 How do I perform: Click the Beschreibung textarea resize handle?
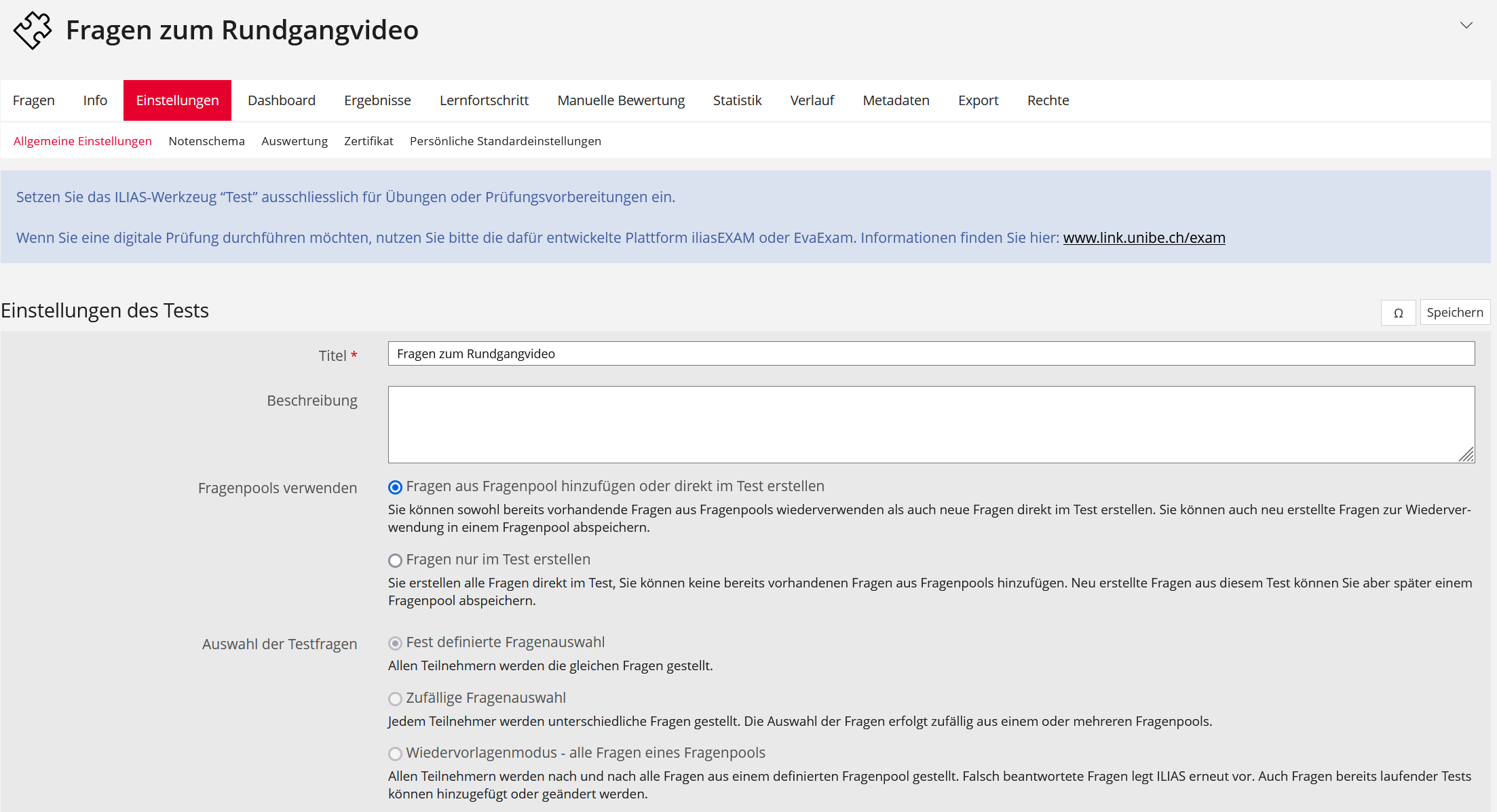[1466, 455]
